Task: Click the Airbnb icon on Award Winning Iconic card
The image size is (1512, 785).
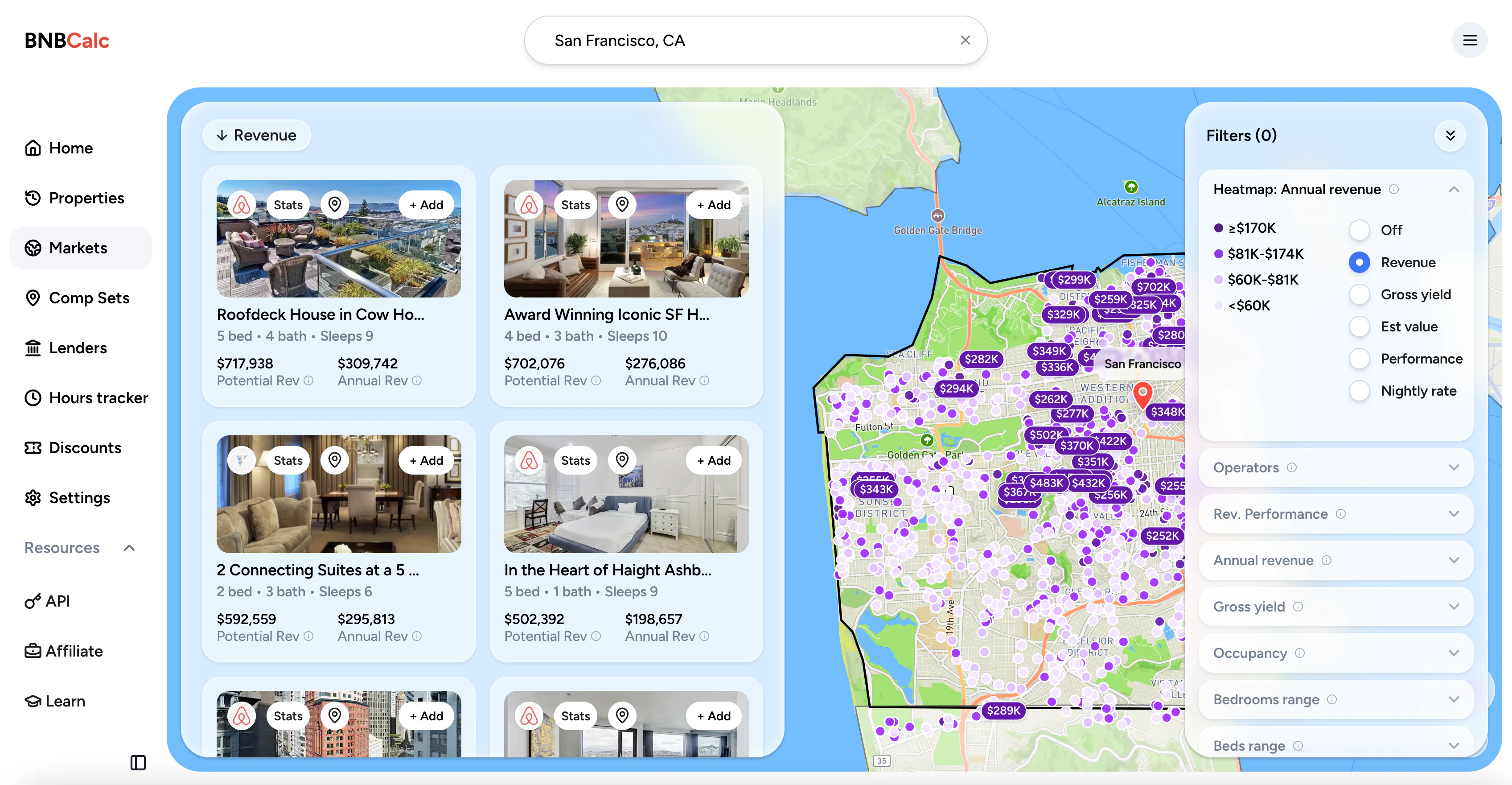Action: point(529,205)
